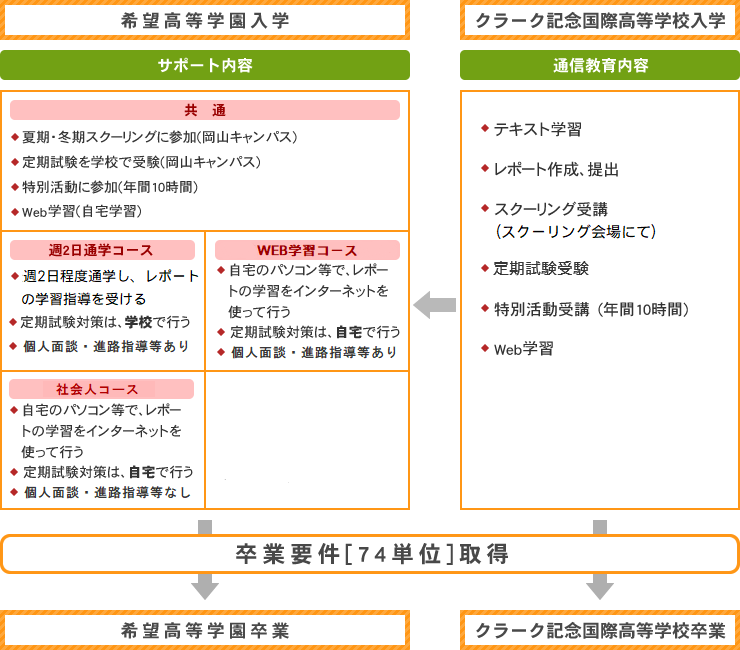Click the クラーク記念国際高等学校卒業 box
The image size is (740, 650).
pos(600,630)
